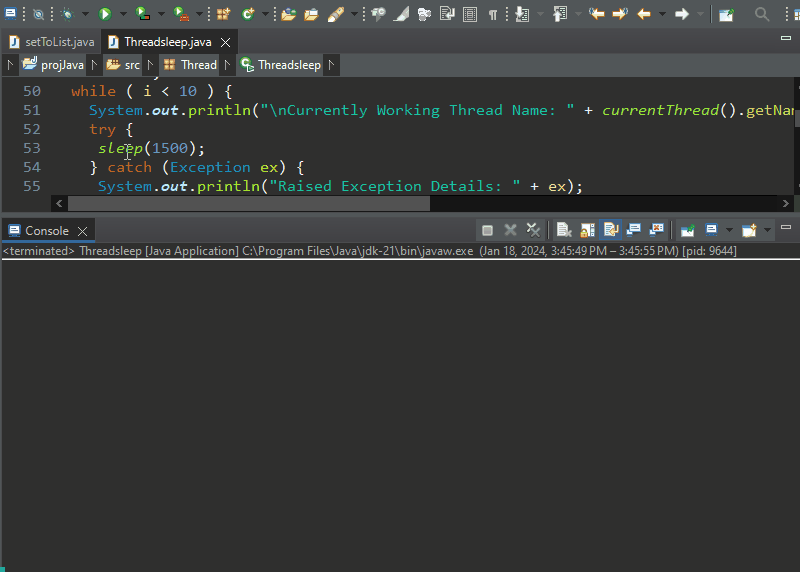Click the editor horizontal scrollbar thumb
800x572 pixels.
tap(250, 203)
